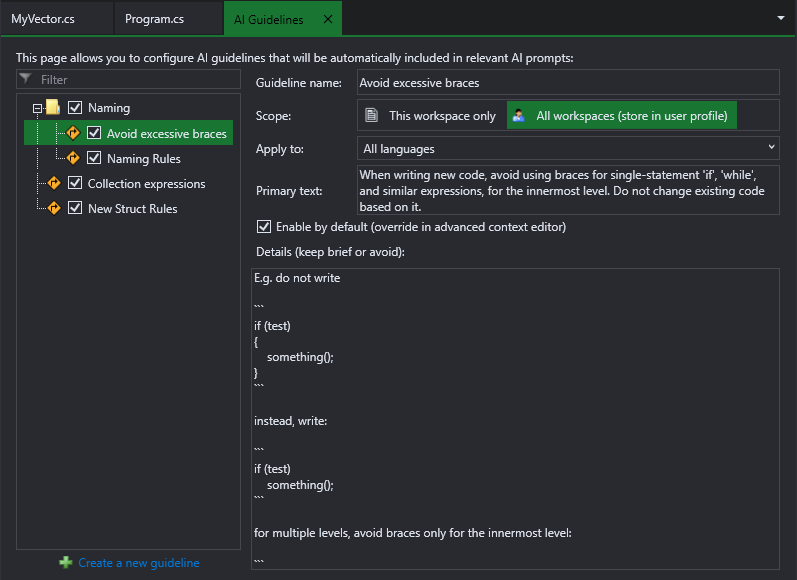Toggle the Avoid excessive braces checkbox
The height and width of the screenshot is (580, 797).
pos(94,133)
